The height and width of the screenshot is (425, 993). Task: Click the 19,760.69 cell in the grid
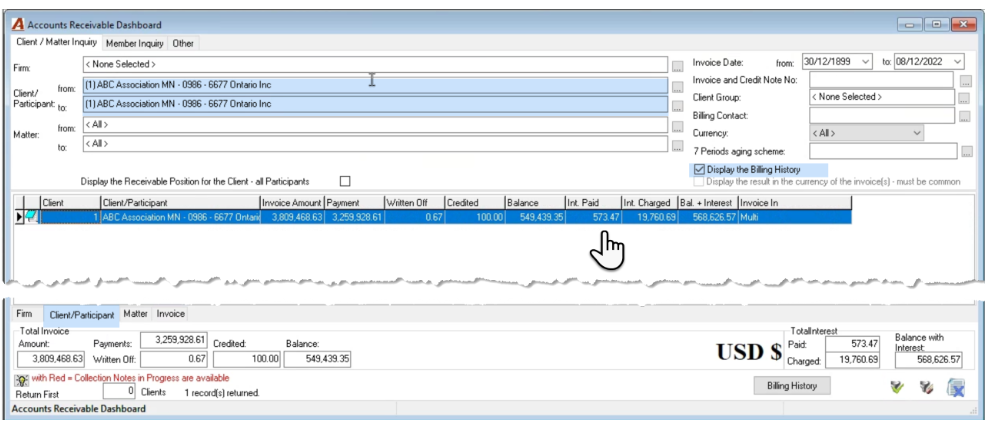coord(649,217)
